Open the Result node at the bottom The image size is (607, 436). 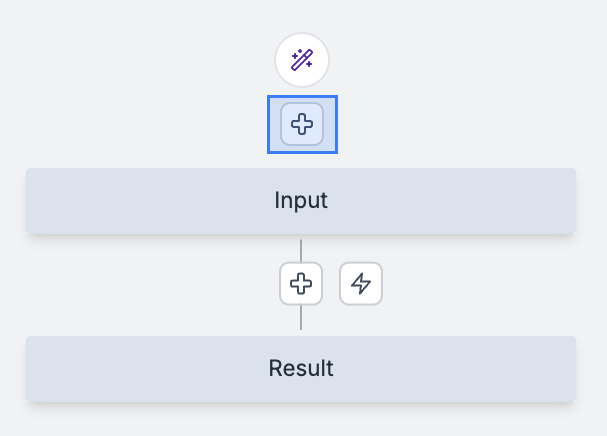click(450, 368)
